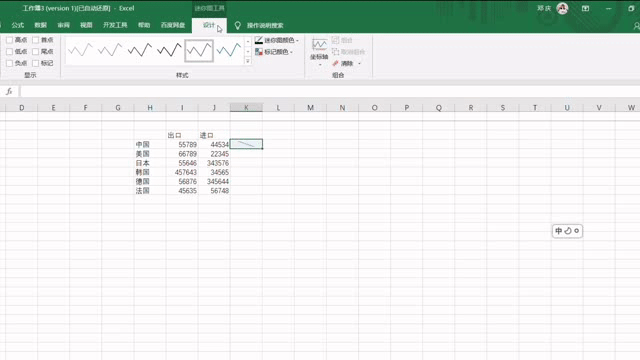Screen dimensions: 640x360
Task: Open 标记颜色 marker color dropdown
Action: click(274, 52)
